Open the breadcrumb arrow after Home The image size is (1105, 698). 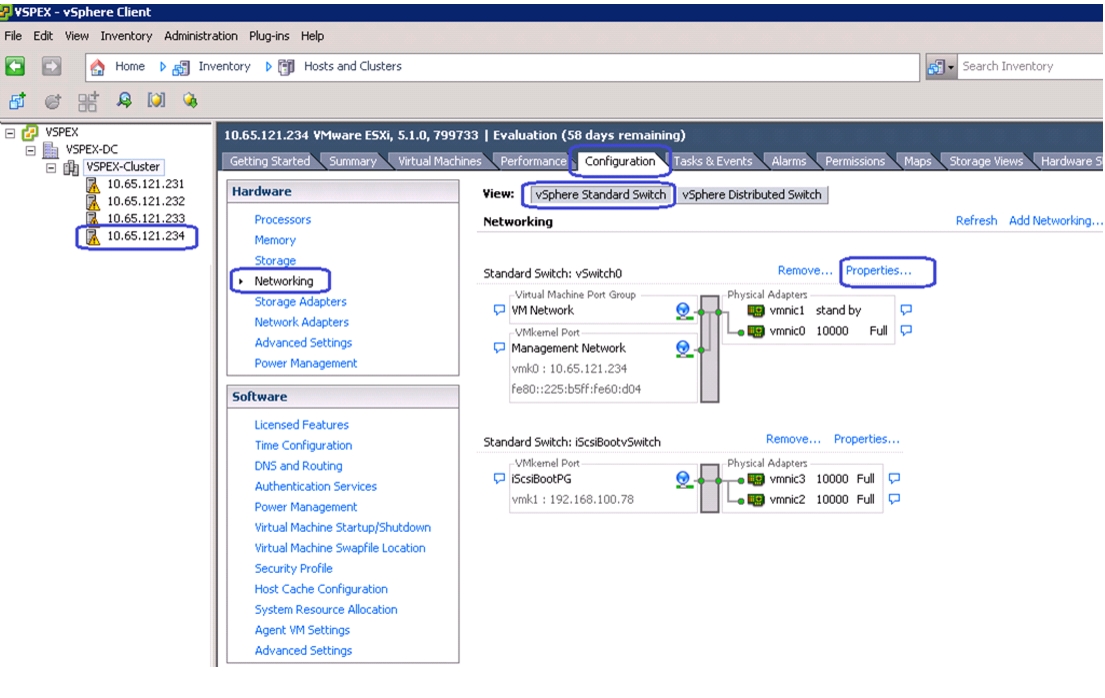point(162,67)
